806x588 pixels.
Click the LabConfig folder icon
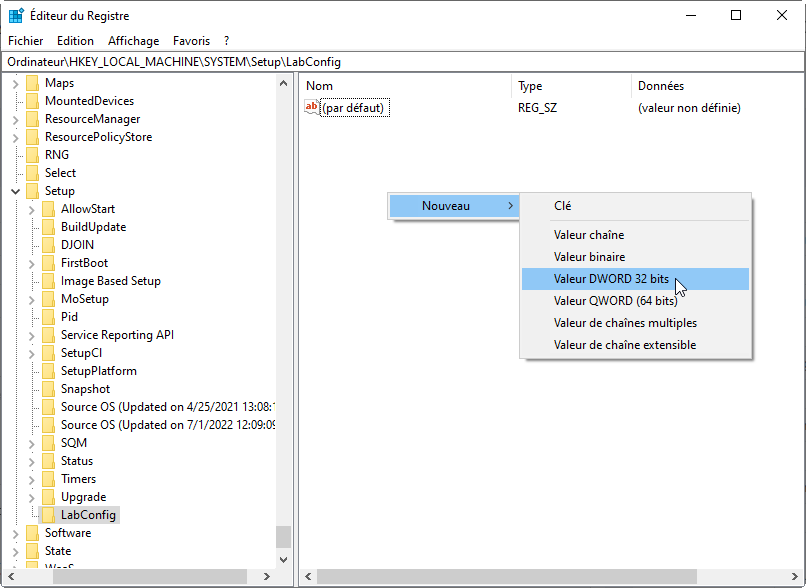point(48,515)
